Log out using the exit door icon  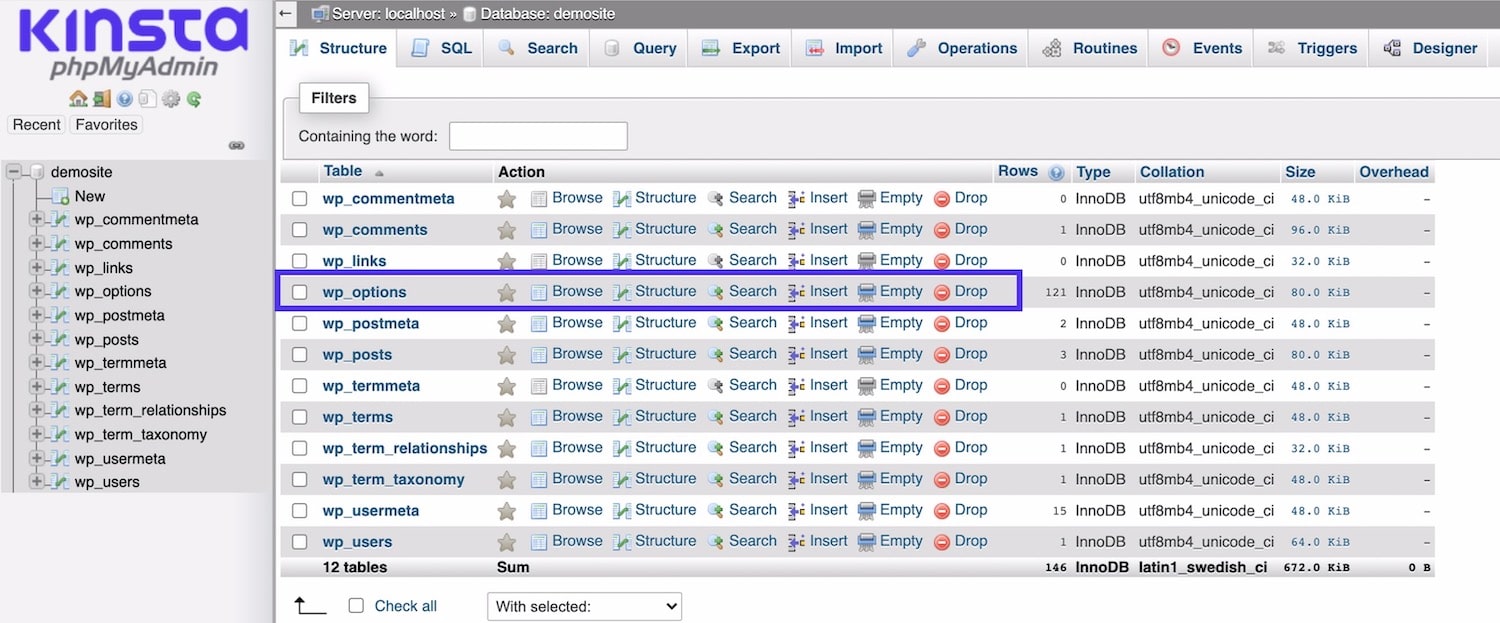click(101, 99)
